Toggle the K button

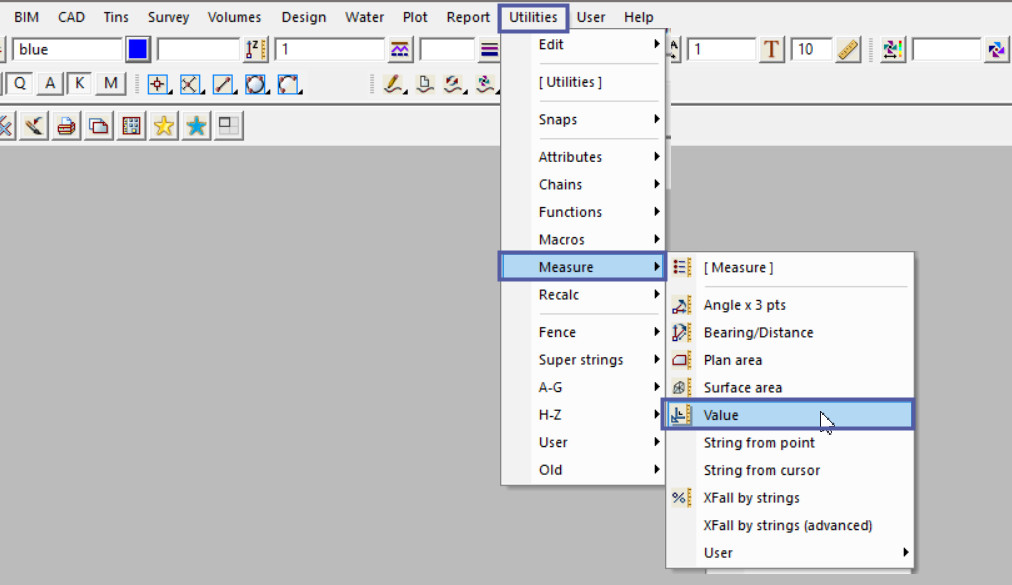pyautogui.click(x=79, y=84)
